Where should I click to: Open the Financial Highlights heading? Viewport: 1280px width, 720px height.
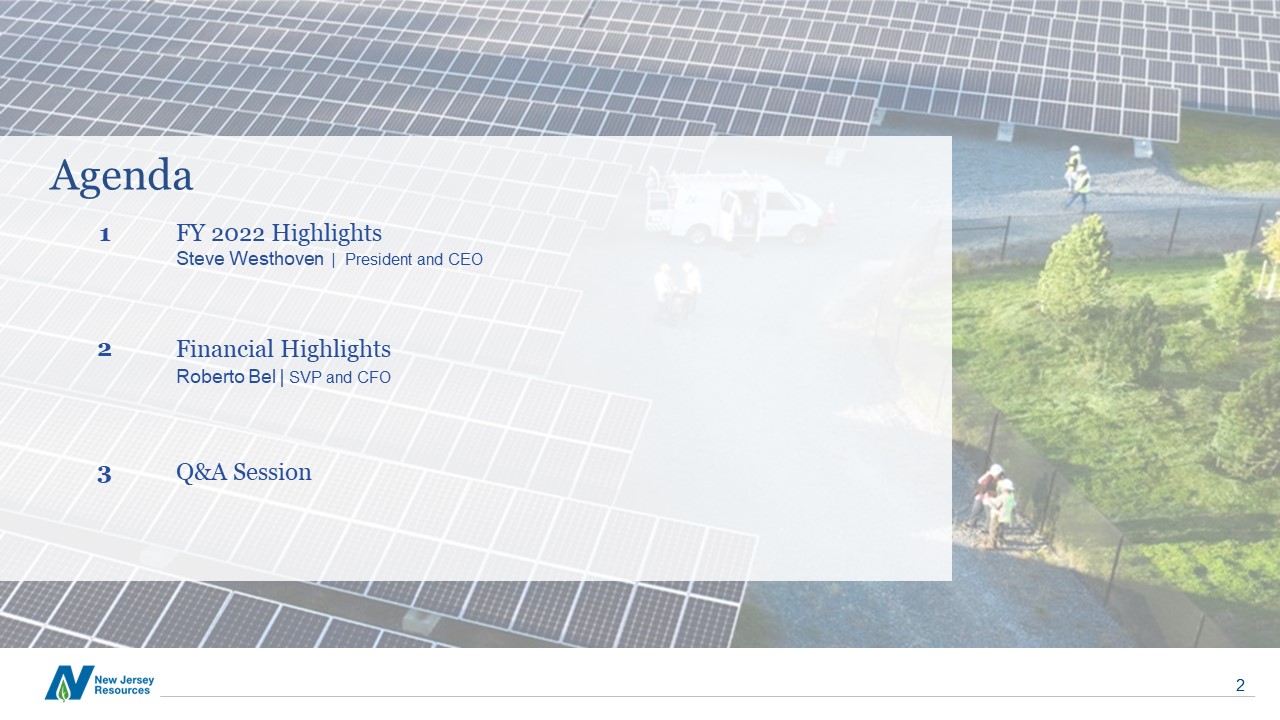click(x=283, y=349)
